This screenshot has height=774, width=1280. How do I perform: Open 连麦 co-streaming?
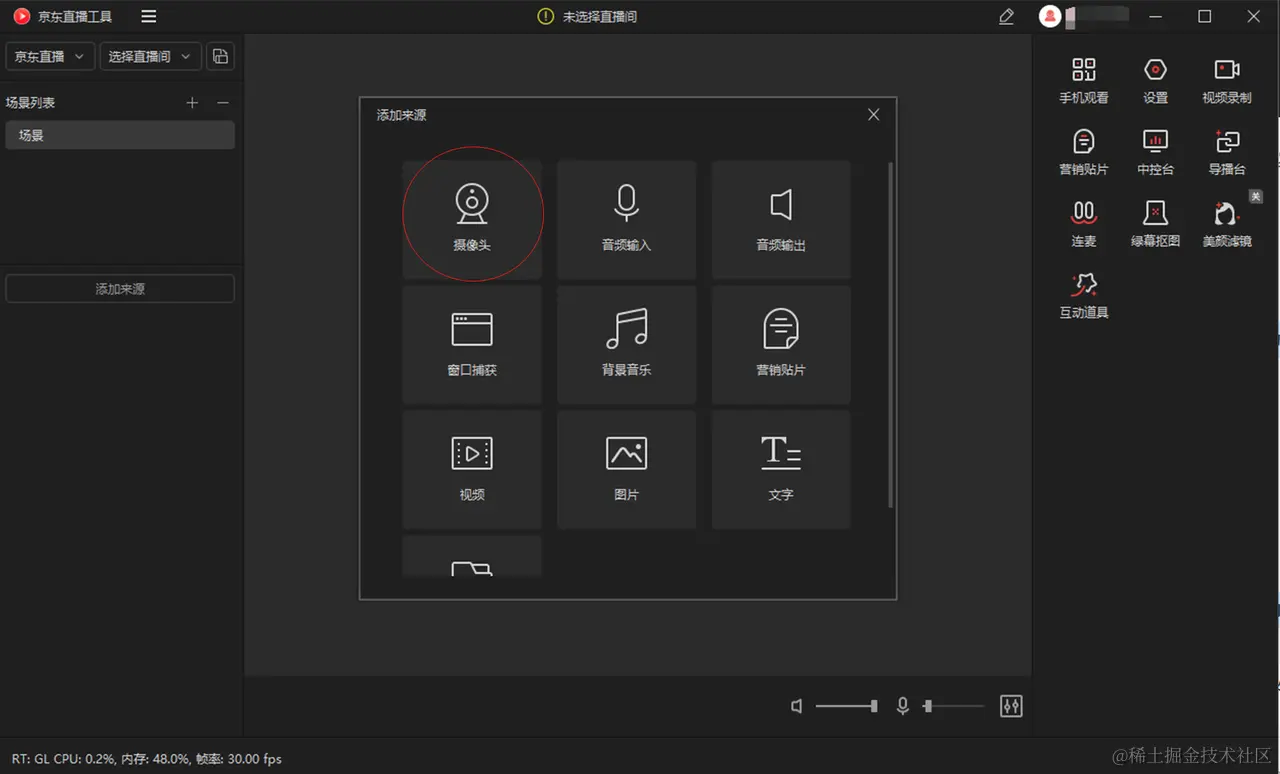coord(1084,224)
